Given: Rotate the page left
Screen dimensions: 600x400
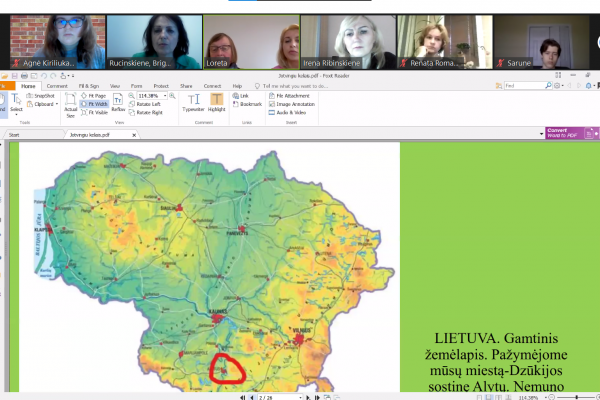Looking at the screenshot, I should coord(145,104).
